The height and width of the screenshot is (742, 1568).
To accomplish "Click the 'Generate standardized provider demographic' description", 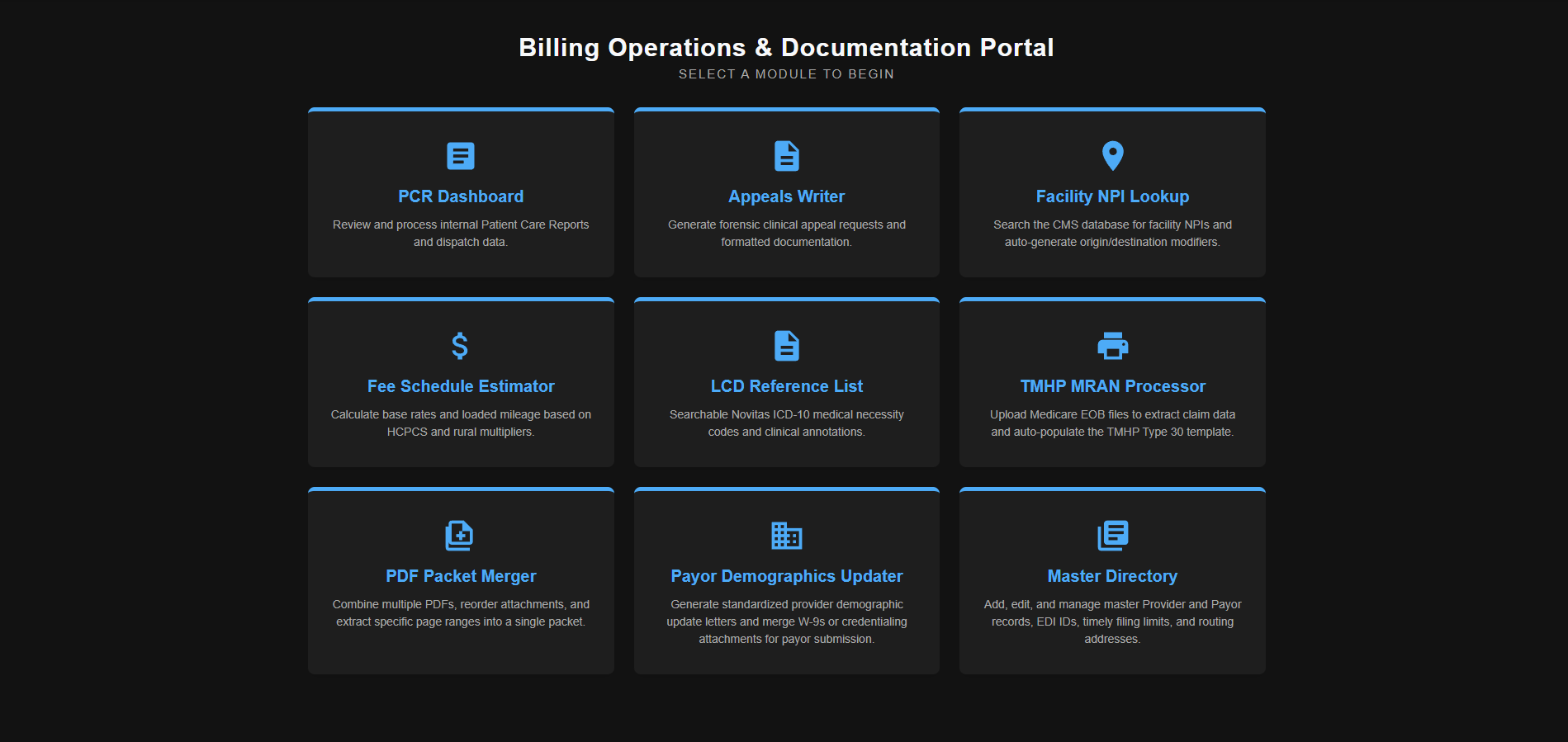I will pos(787,621).
